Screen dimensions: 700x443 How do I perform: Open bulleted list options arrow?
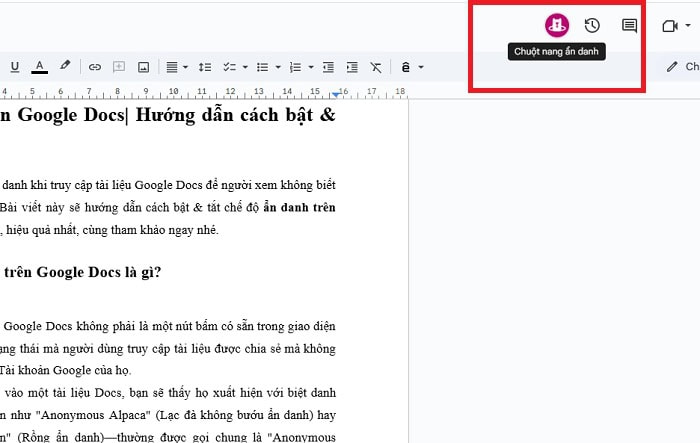tap(278, 68)
